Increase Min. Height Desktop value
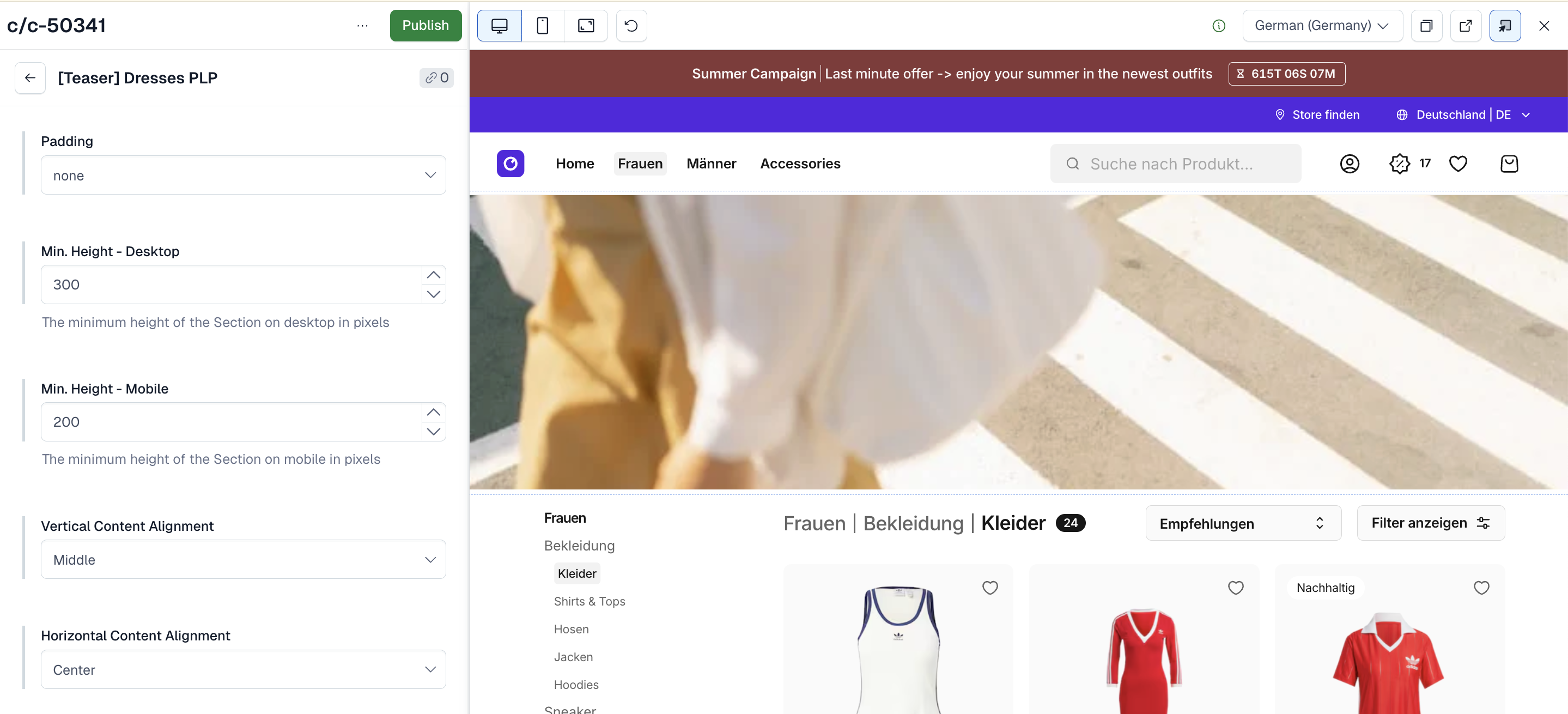 point(433,275)
